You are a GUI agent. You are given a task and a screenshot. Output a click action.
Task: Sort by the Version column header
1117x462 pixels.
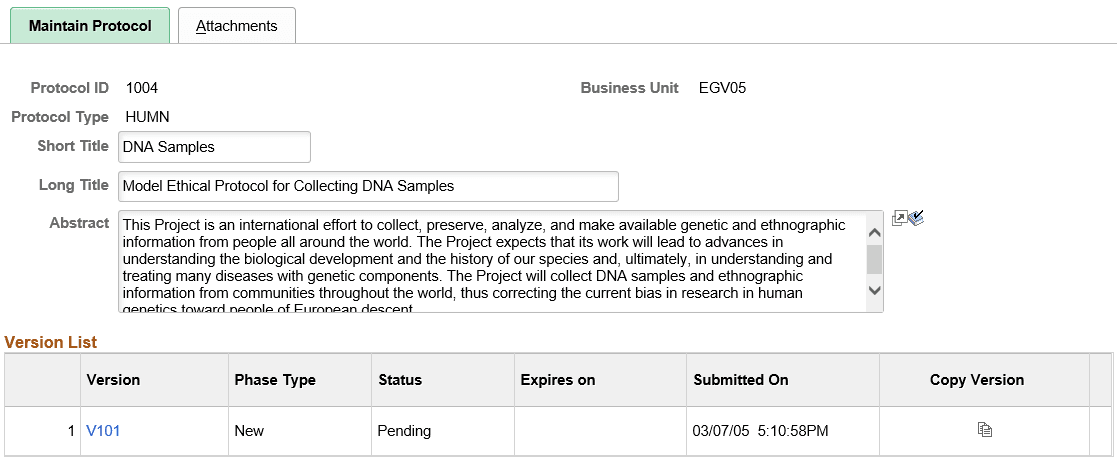click(x=113, y=380)
